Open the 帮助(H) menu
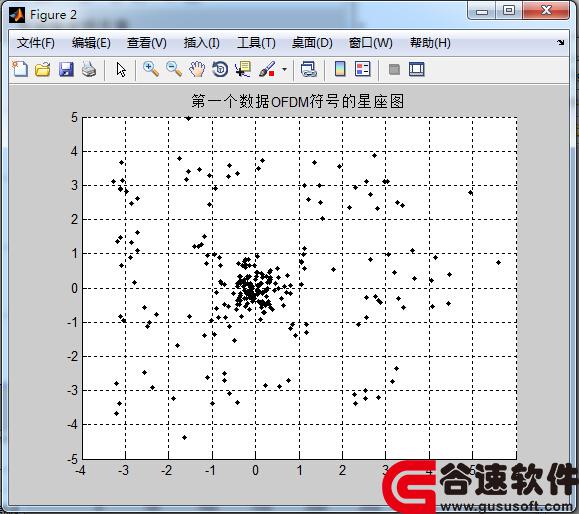 click(x=430, y=43)
